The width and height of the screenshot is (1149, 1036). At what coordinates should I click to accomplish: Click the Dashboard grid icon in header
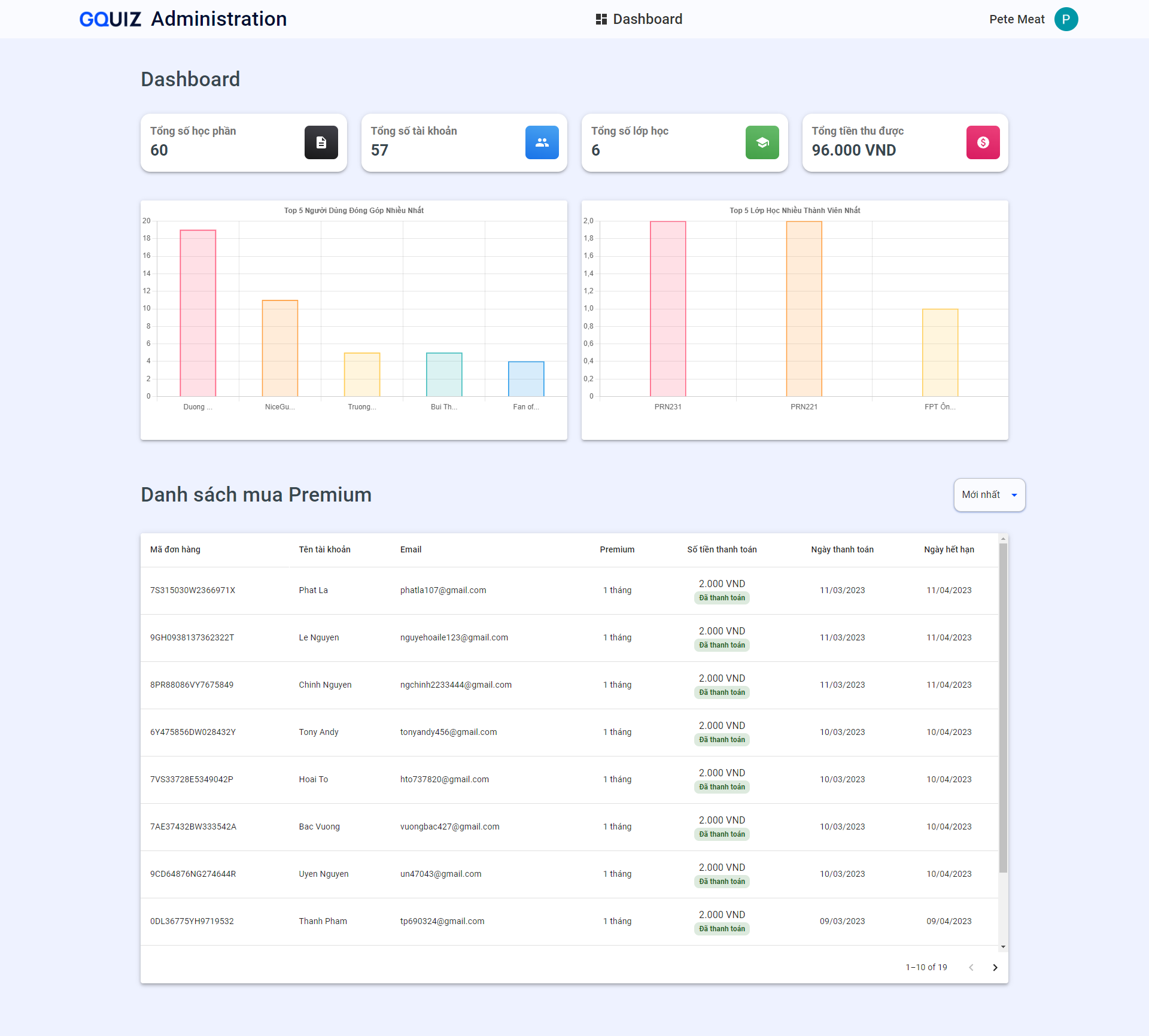601,19
